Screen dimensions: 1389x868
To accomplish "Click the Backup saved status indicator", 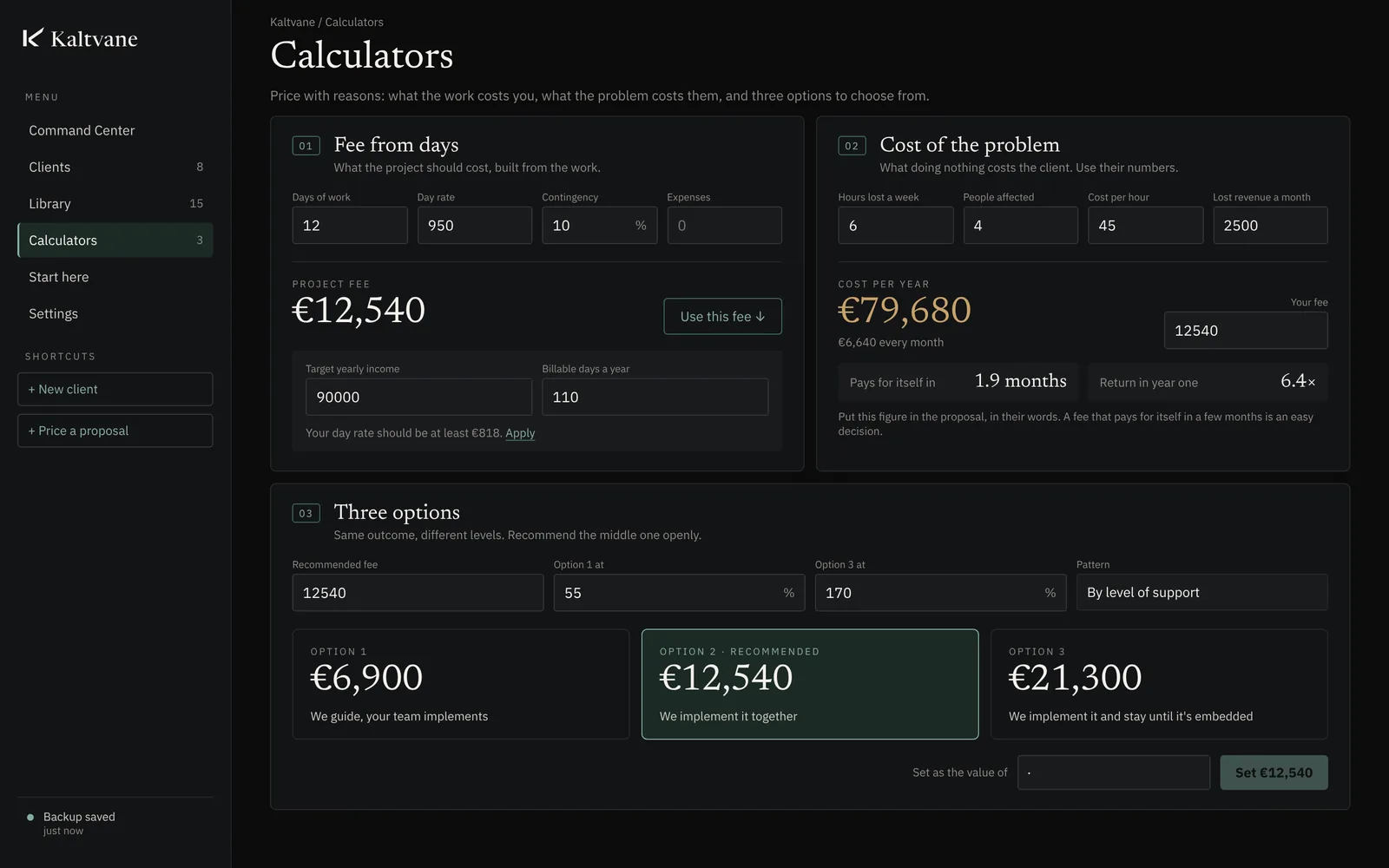I will (x=69, y=823).
